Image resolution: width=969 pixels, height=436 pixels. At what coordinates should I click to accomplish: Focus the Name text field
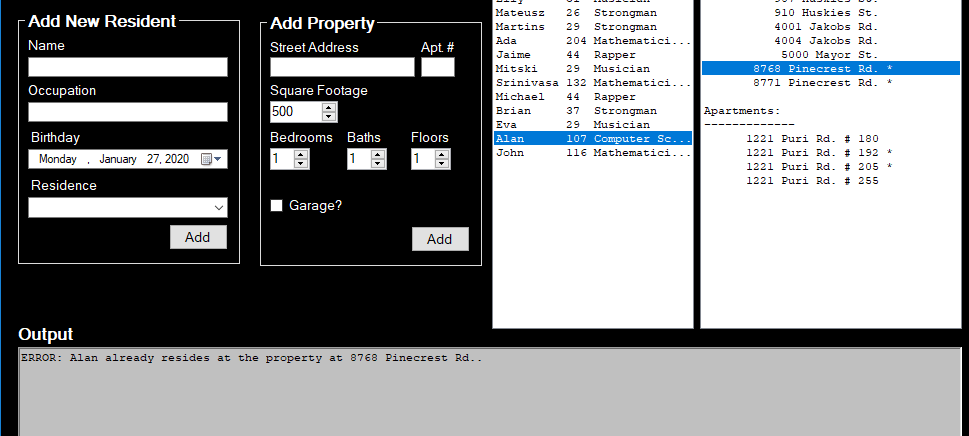point(128,67)
